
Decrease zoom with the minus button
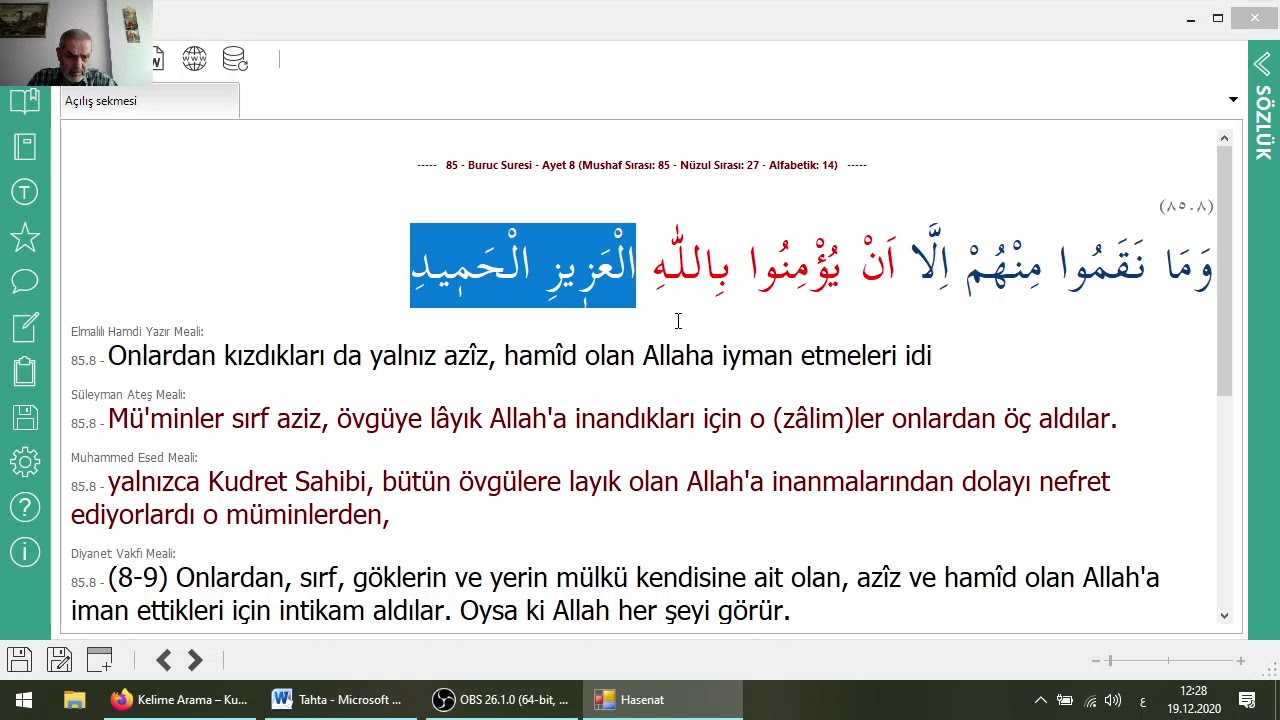click(x=1096, y=661)
